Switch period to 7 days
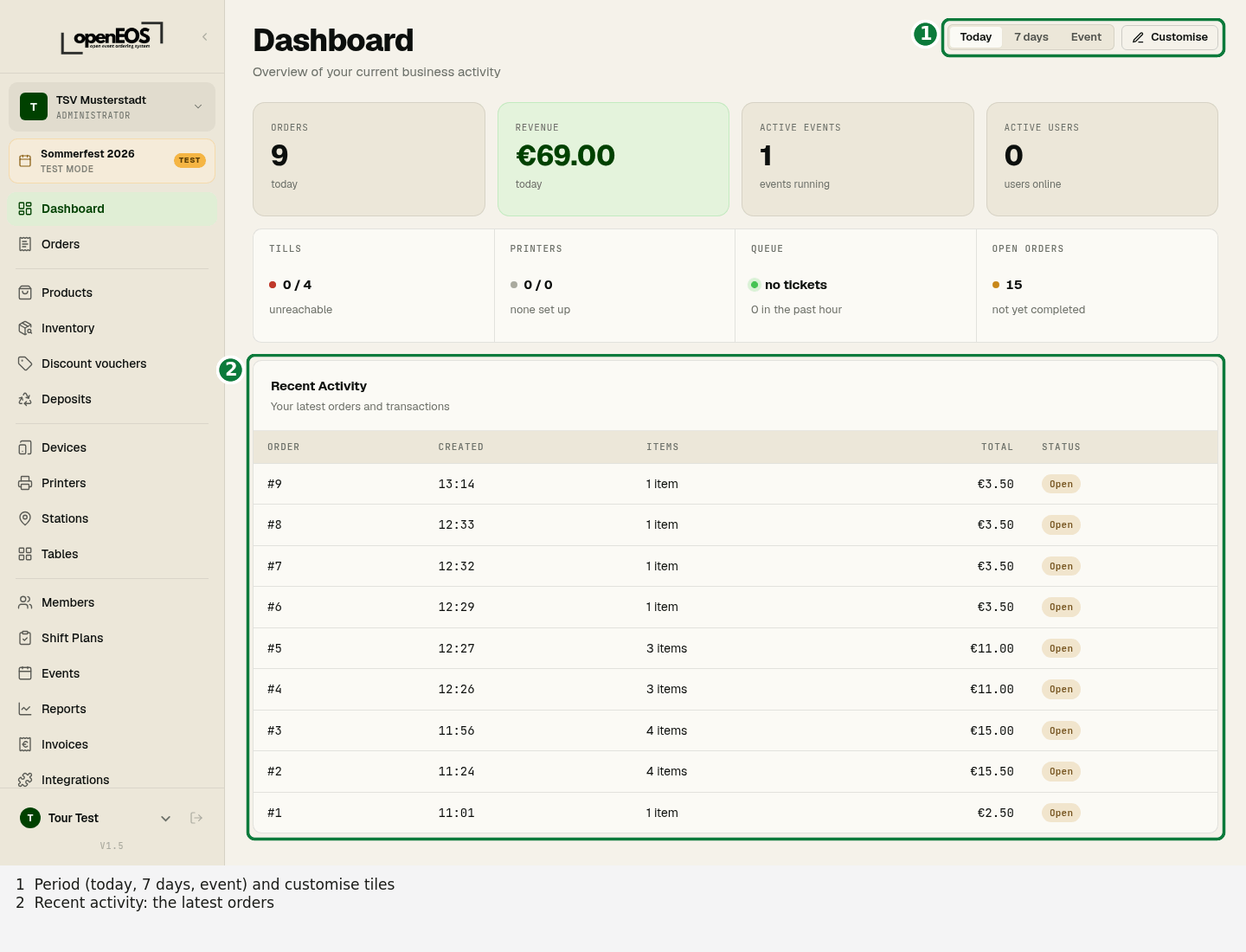This screenshot has height=952, width=1246. coord(1031,37)
